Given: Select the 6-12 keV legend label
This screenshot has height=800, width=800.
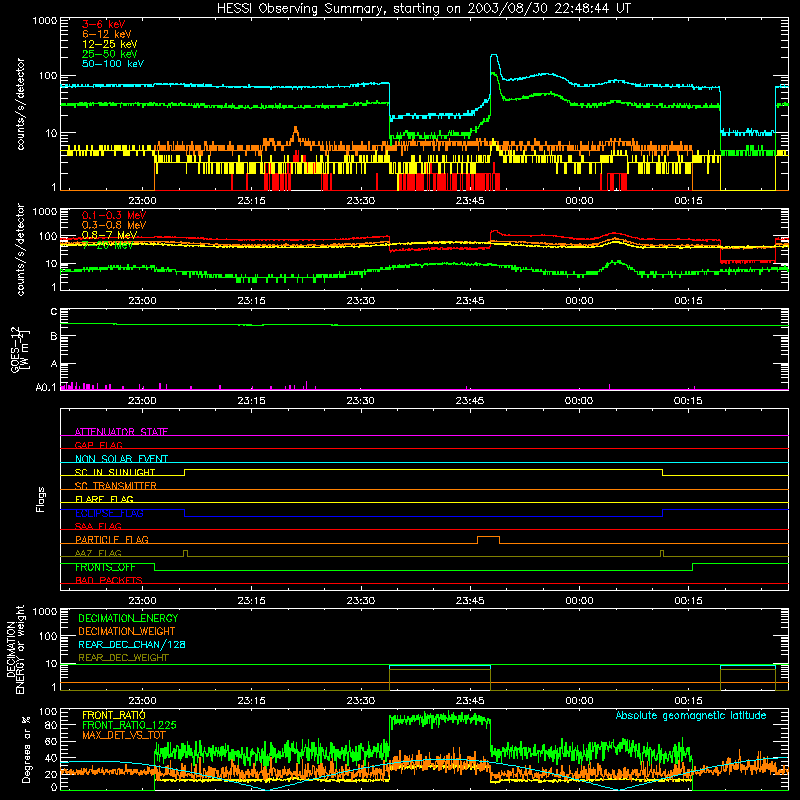Looking at the screenshot, I should [x=107, y=34].
